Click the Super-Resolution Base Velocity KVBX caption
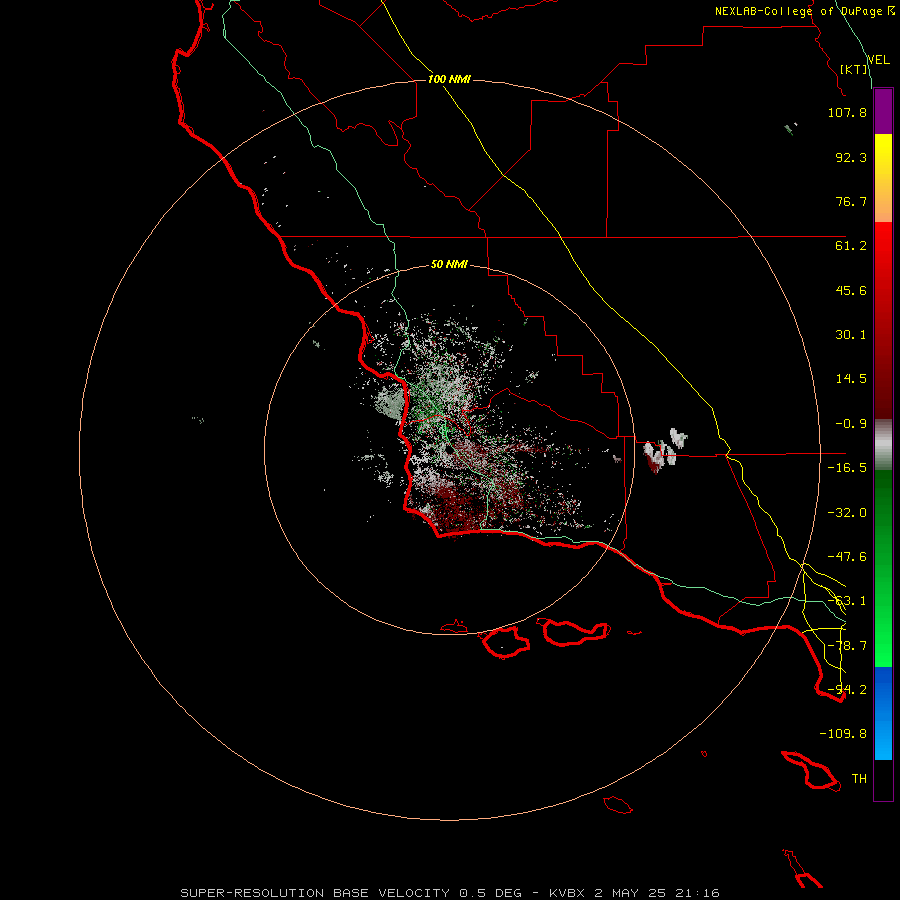The height and width of the screenshot is (900, 900). (449, 893)
